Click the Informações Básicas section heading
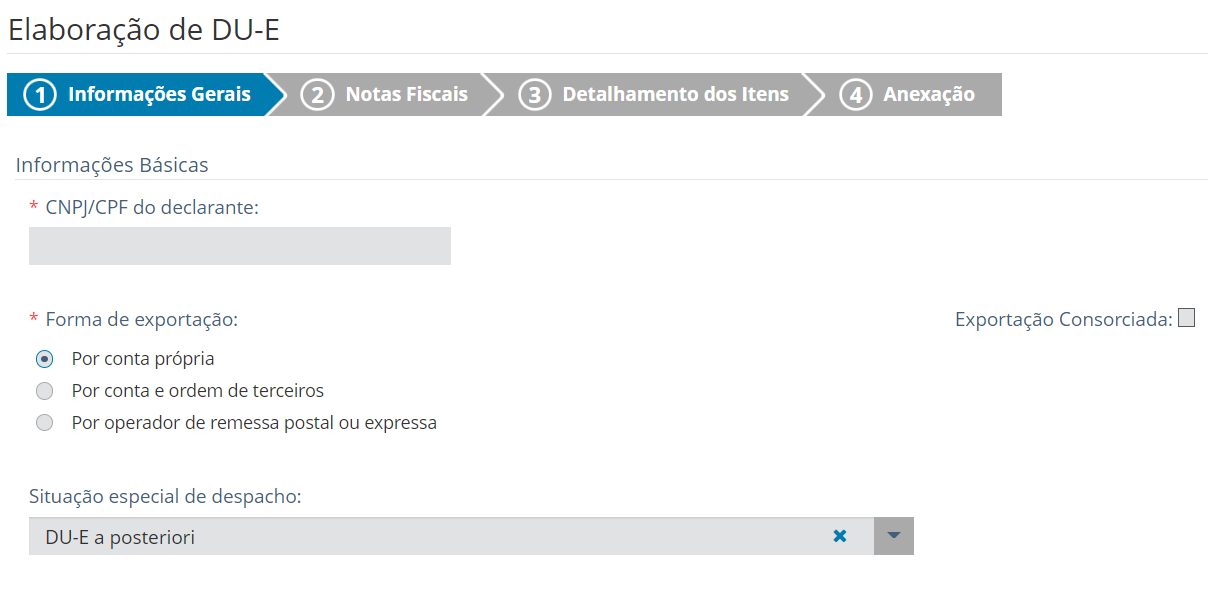 click(112, 165)
